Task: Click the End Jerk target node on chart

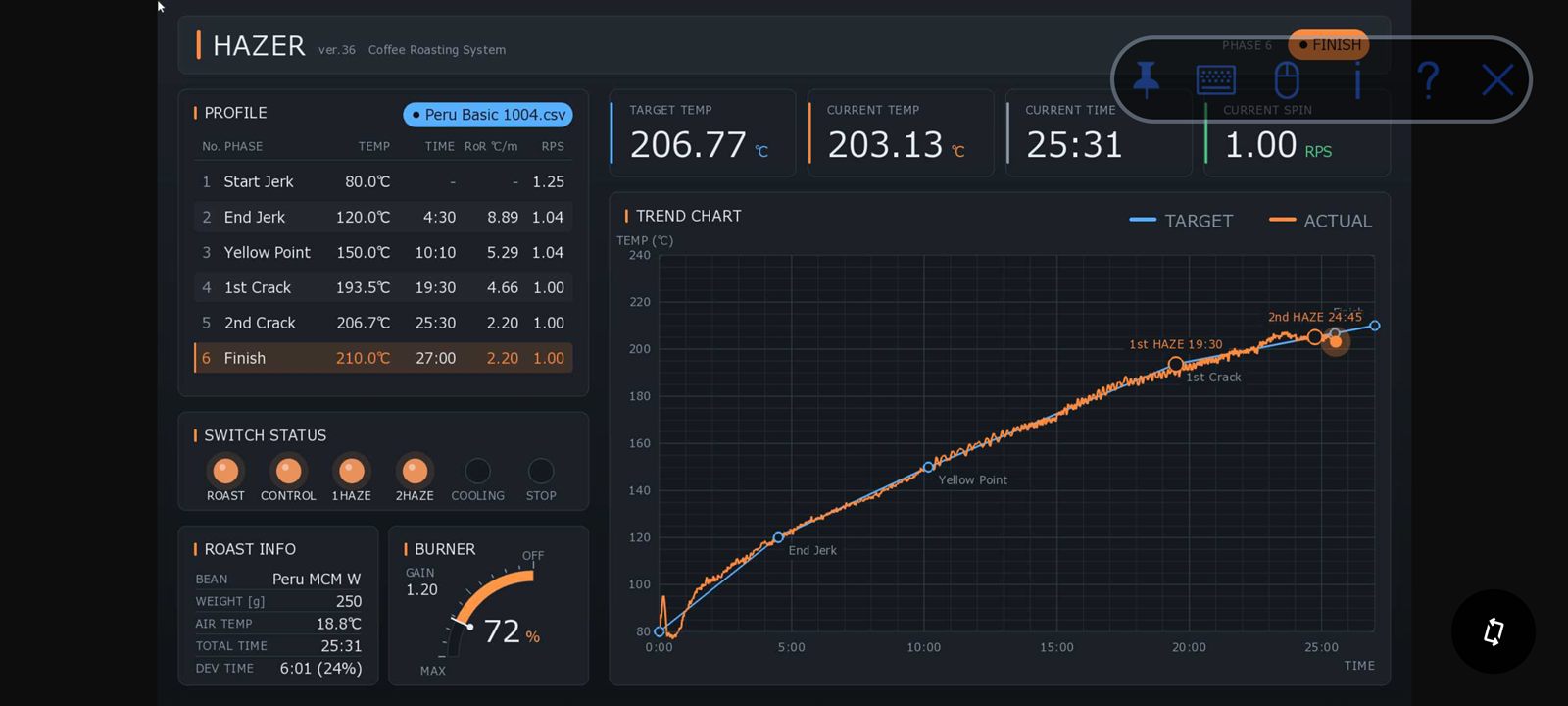Action: pos(778,537)
